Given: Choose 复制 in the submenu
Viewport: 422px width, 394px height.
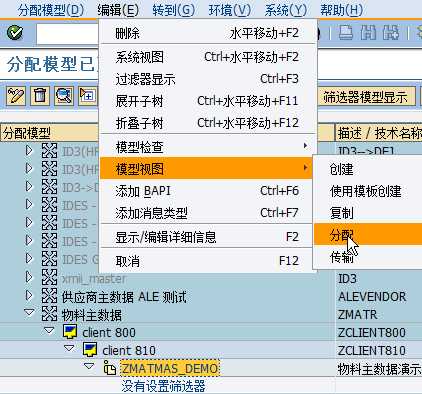Looking at the screenshot, I should tap(368, 213).
